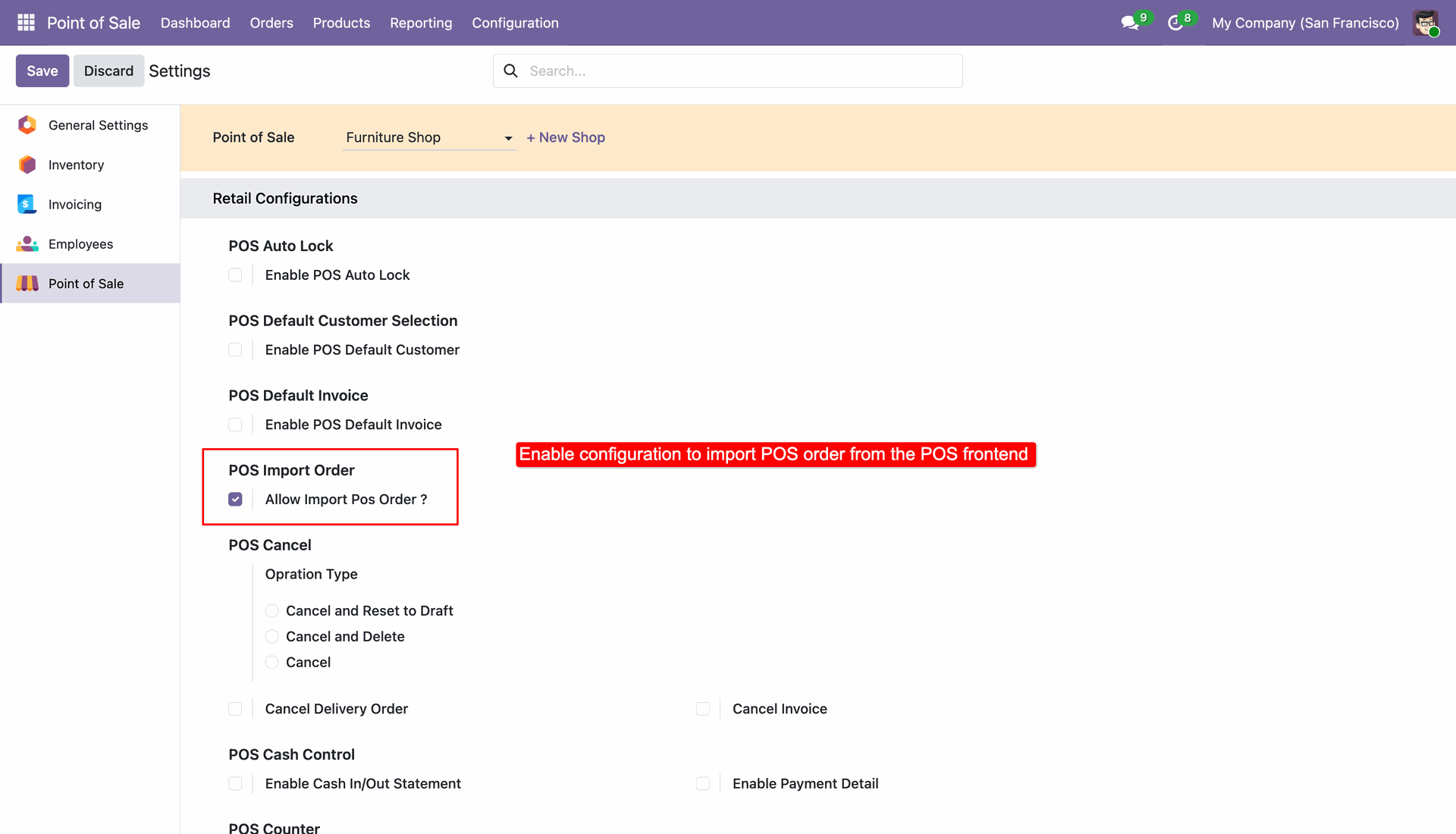
Task: Click the + New Shop link
Action: point(566,137)
